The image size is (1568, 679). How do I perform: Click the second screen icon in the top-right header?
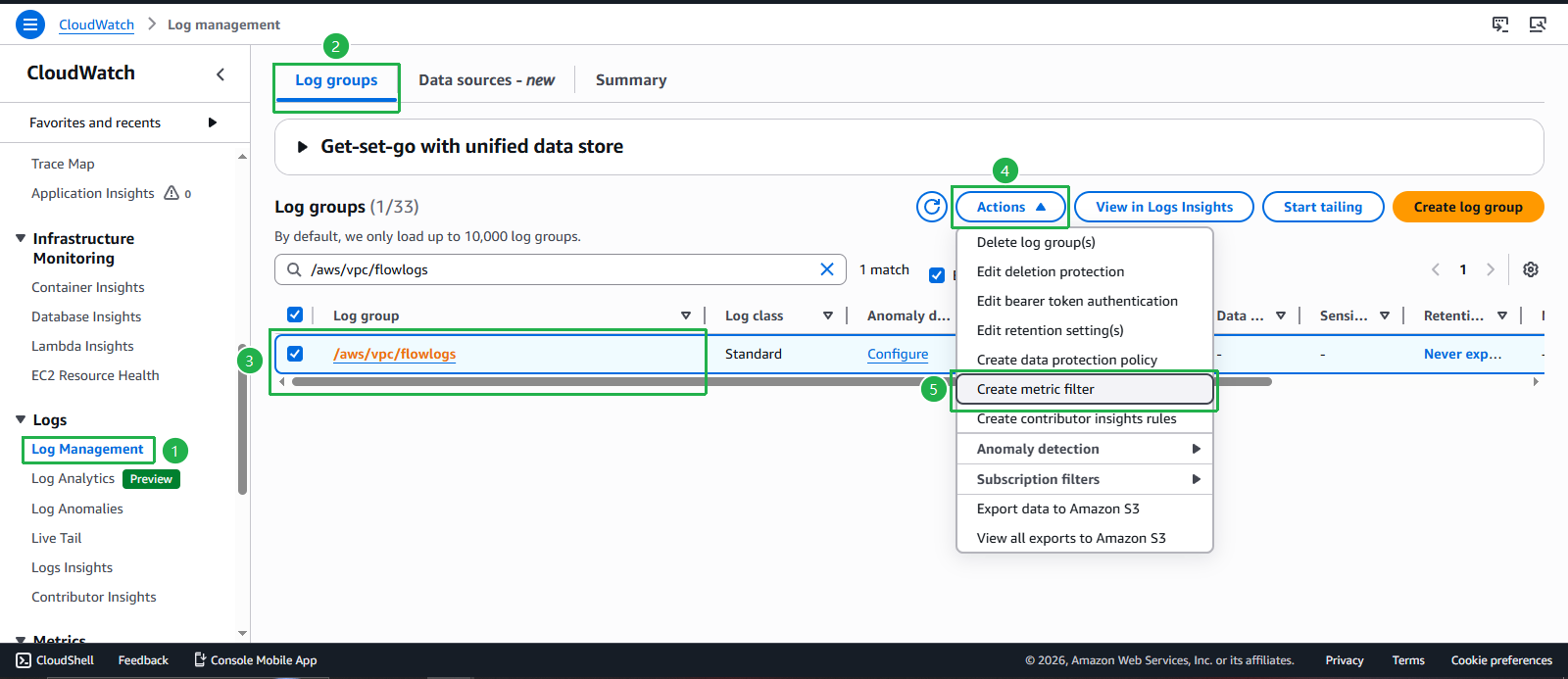[1538, 24]
